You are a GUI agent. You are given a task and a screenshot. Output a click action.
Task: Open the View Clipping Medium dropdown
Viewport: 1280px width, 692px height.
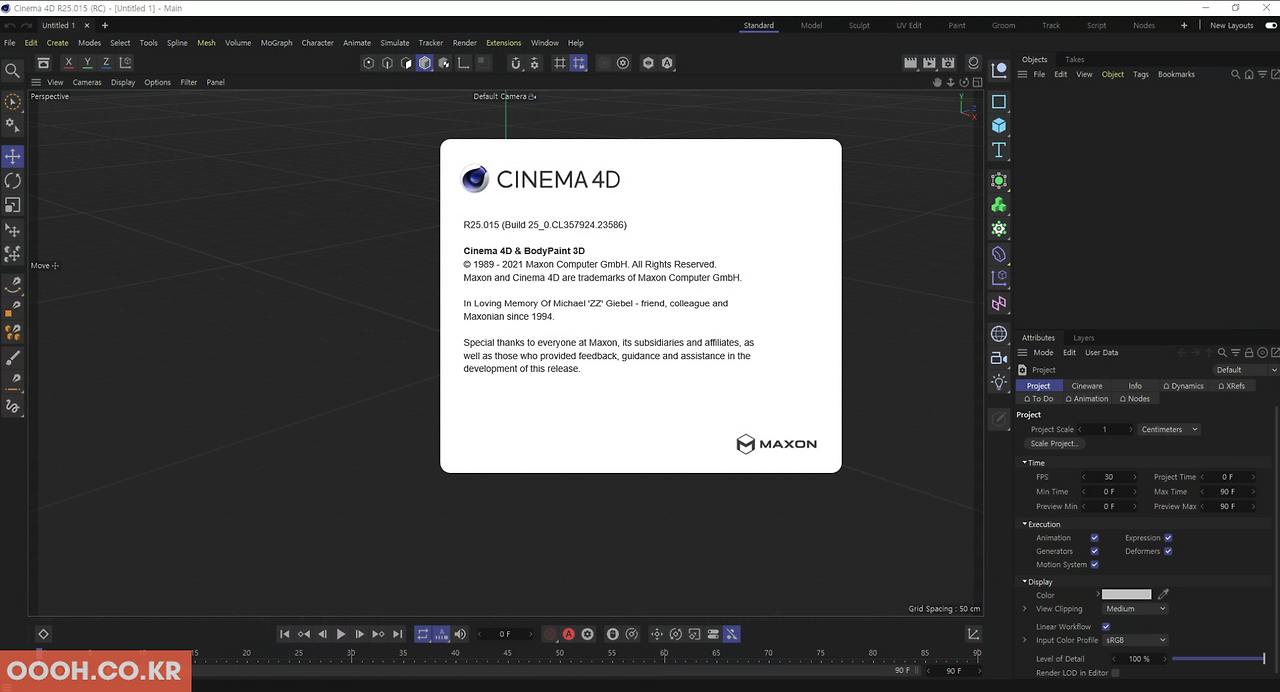click(1135, 608)
